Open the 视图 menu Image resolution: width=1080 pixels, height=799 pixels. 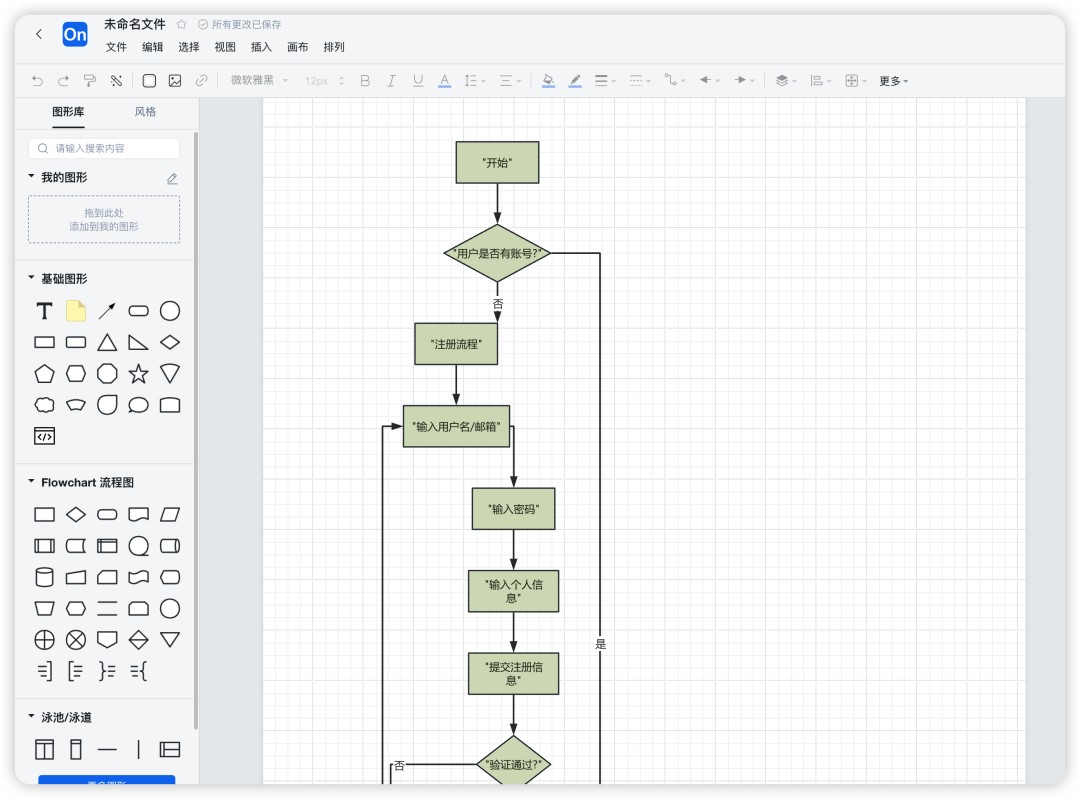225,47
